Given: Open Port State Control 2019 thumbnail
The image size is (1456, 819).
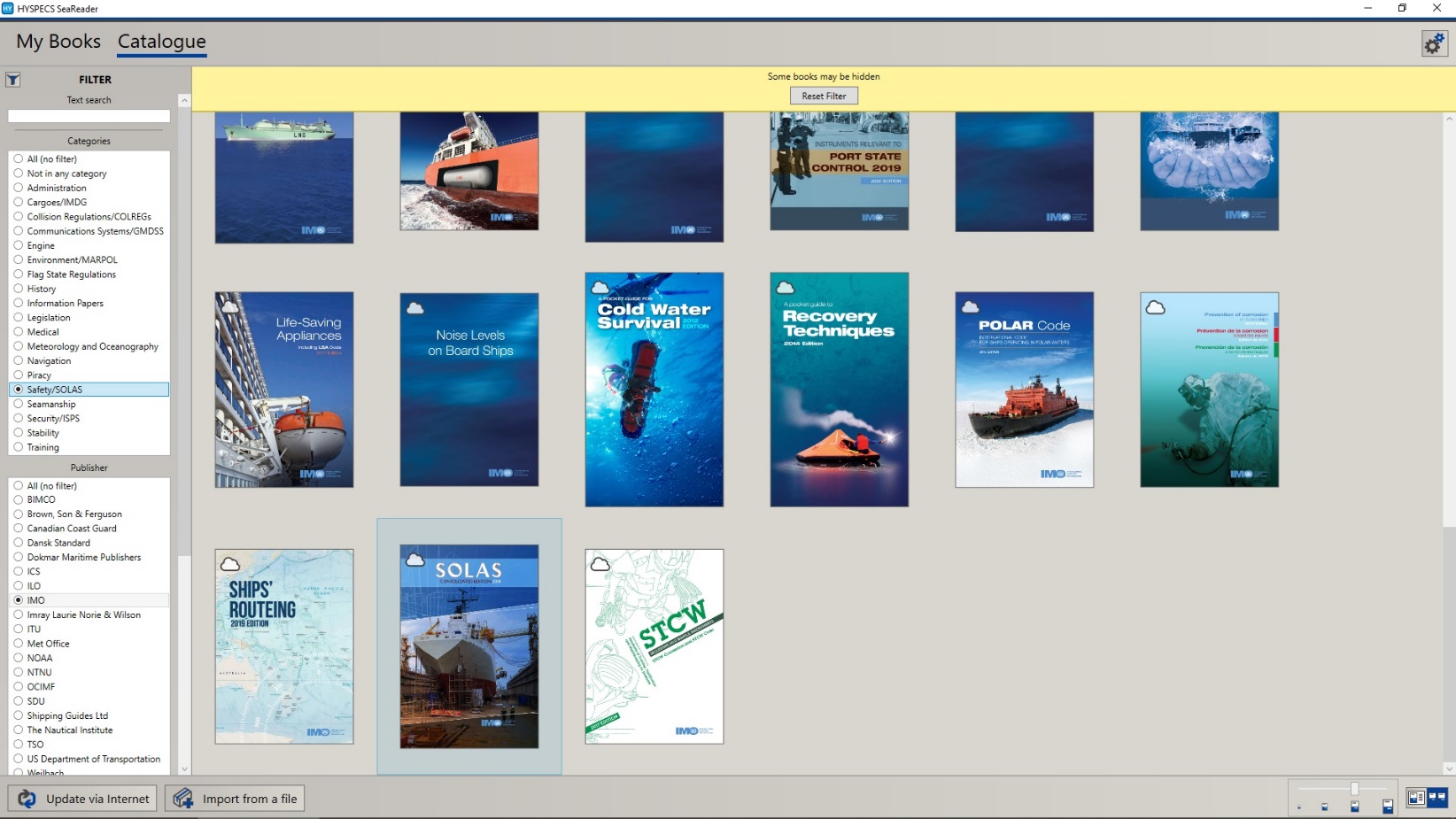Looking at the screenshot, I should 840,172.
